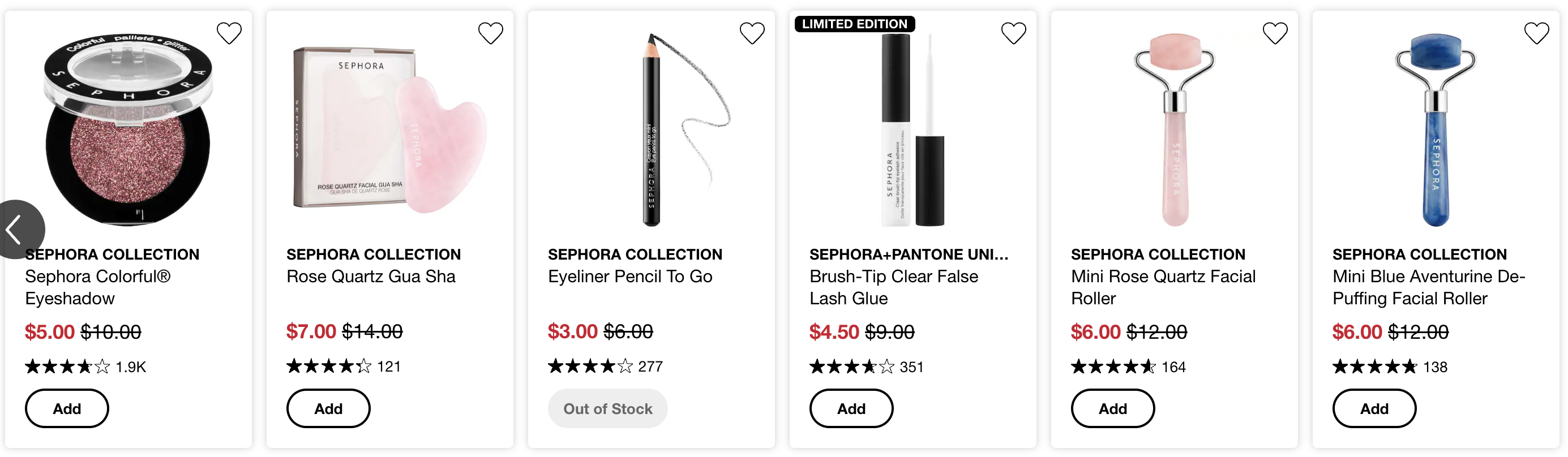Add Mini Rose Quartz Facial Roller
The image size is (1568, 457).
pos(1113,409)
